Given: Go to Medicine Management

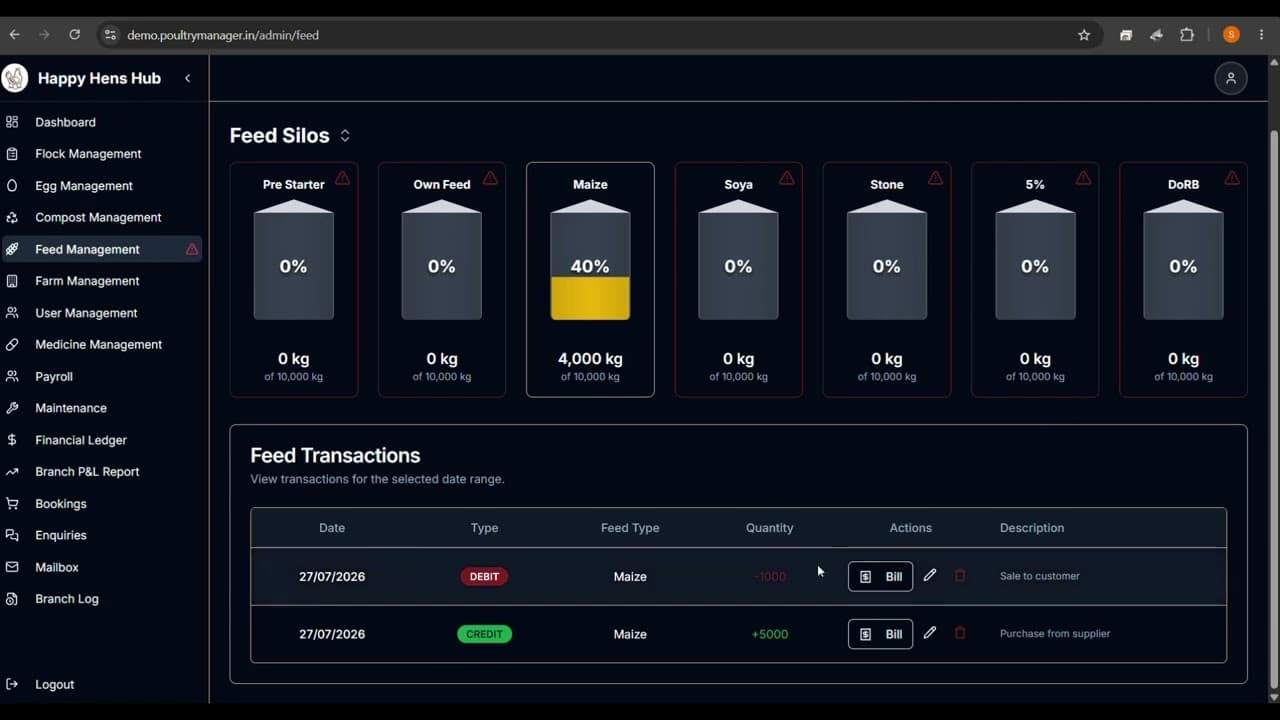Looking at the screenshot, I should tap(101, 344).
